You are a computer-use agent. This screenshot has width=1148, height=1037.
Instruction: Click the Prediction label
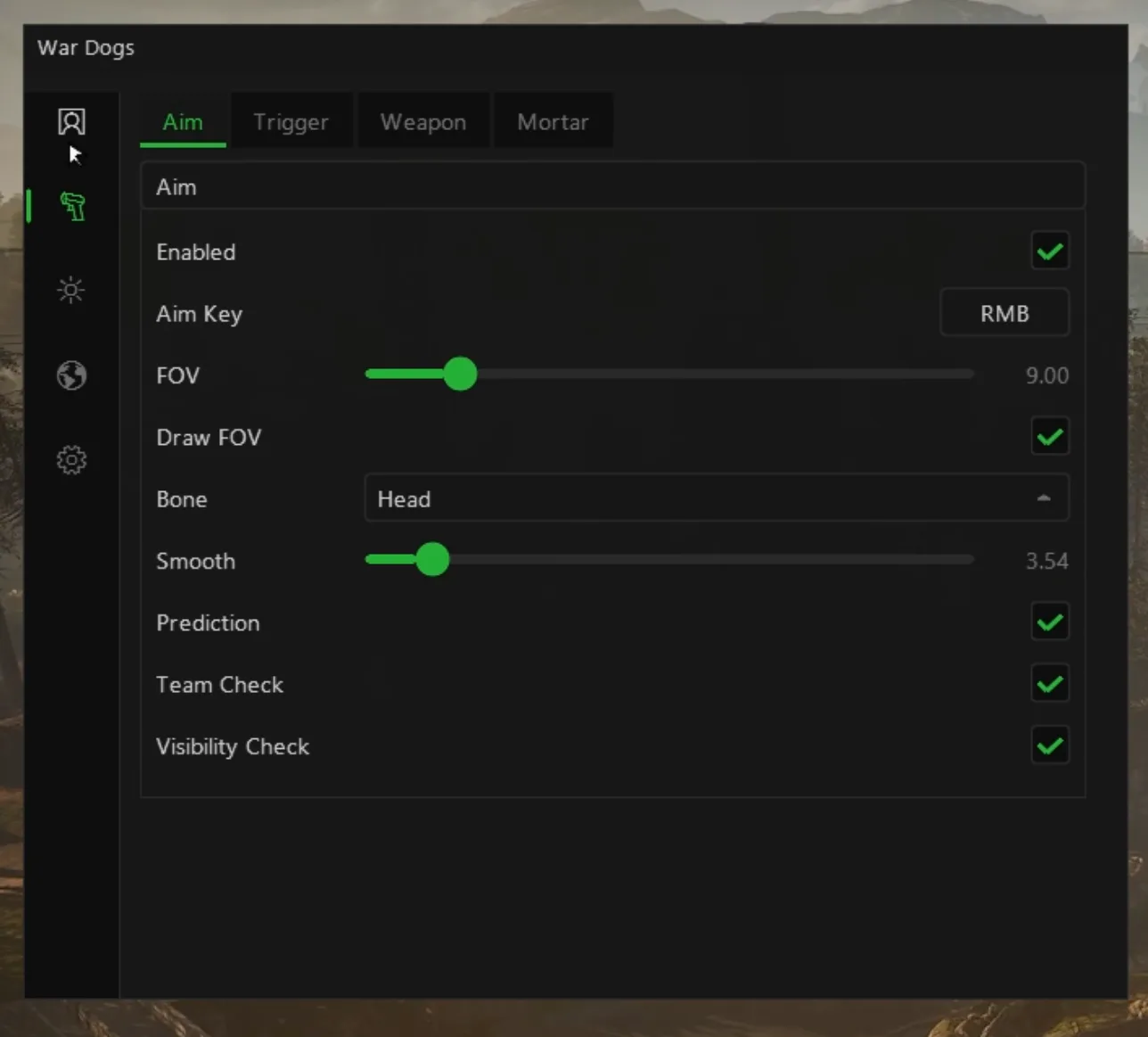pyautogui.click(x=208, y=622)
